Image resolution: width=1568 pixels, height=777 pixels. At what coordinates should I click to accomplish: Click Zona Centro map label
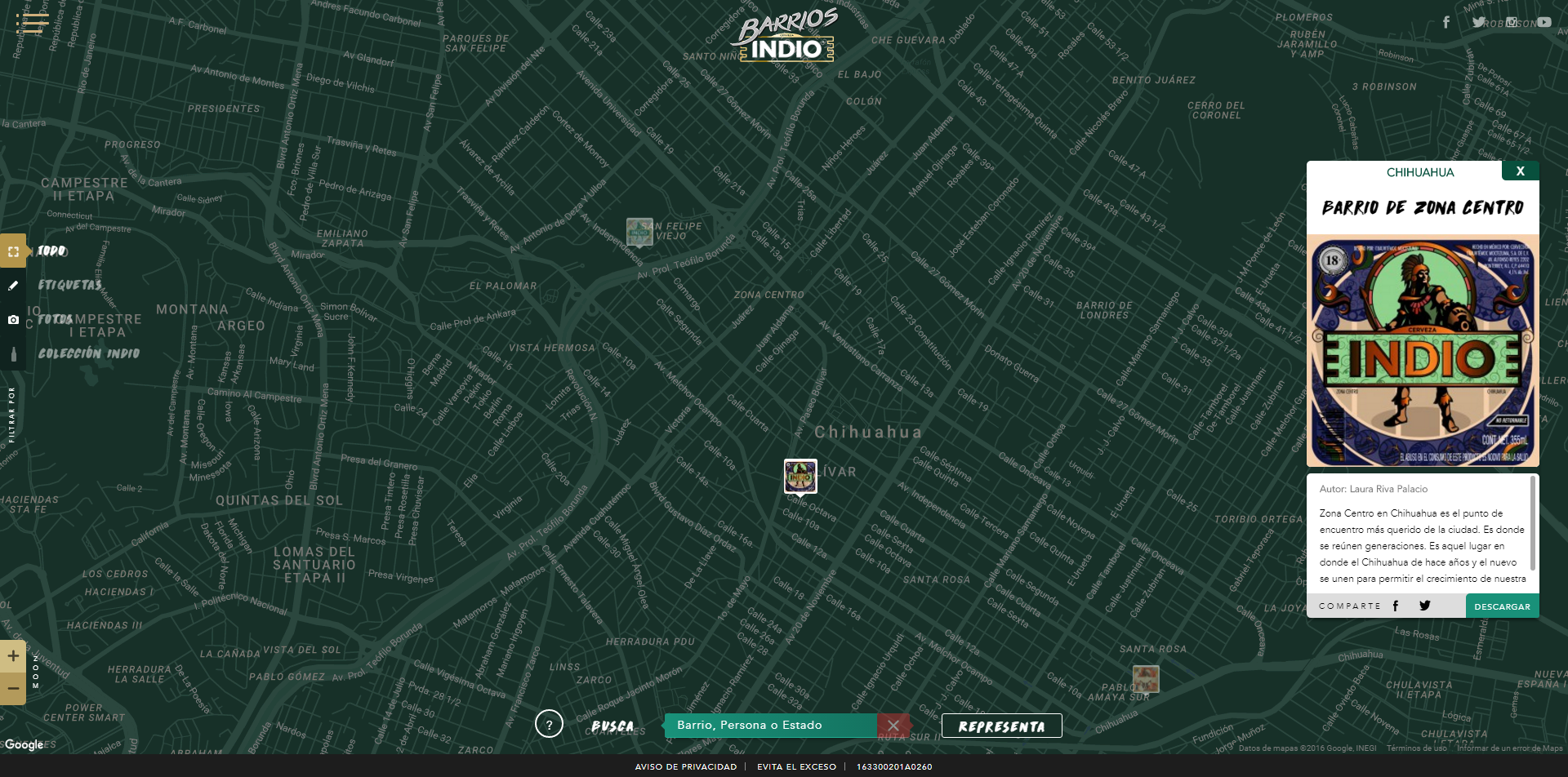click(x=768, y=295)
